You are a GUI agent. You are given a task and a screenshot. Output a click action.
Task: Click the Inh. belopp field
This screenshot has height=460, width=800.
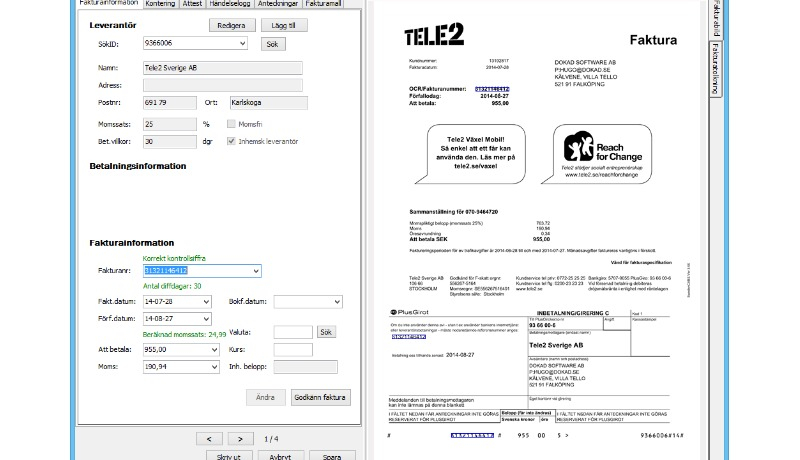tap(305, 367)
